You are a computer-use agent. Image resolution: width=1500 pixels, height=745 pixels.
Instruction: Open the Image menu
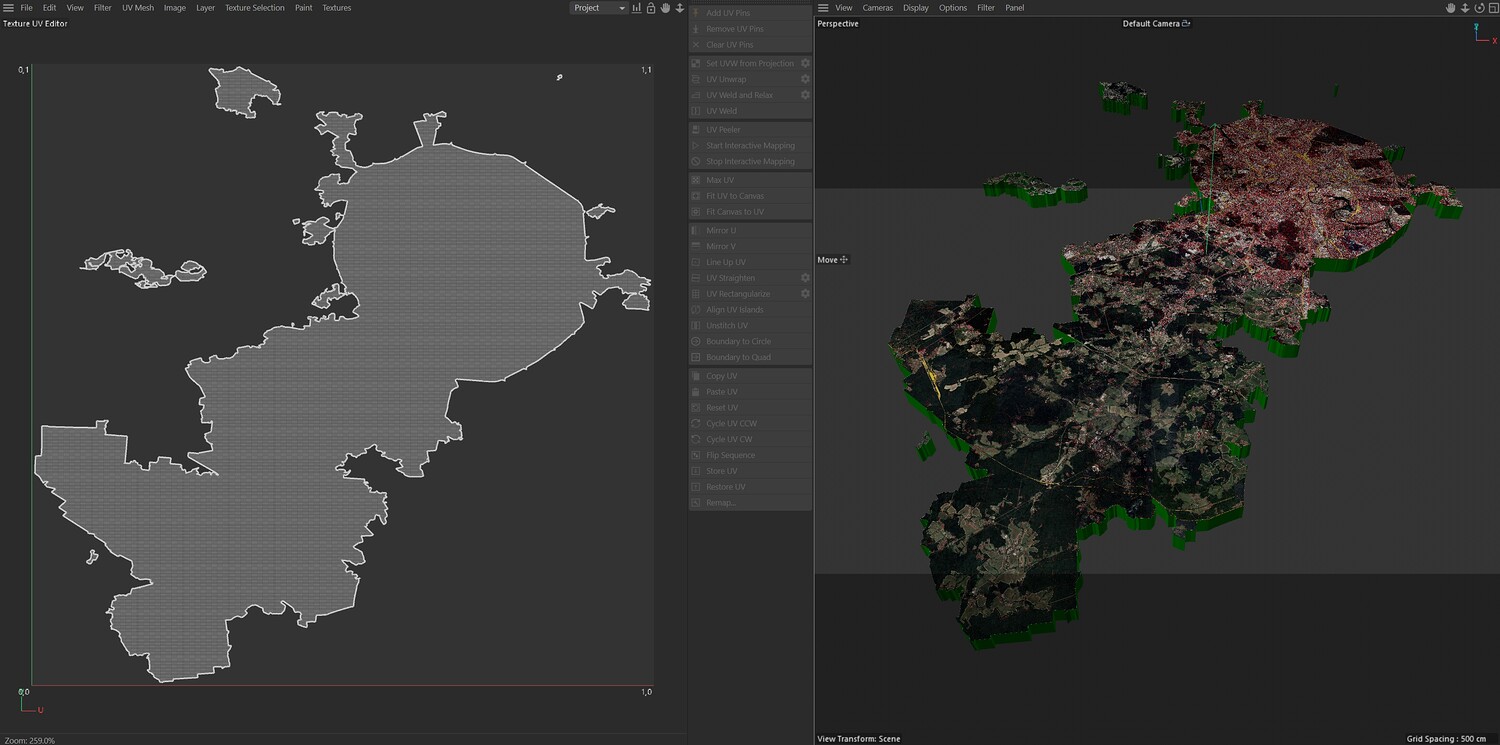(x=175, y=8)
